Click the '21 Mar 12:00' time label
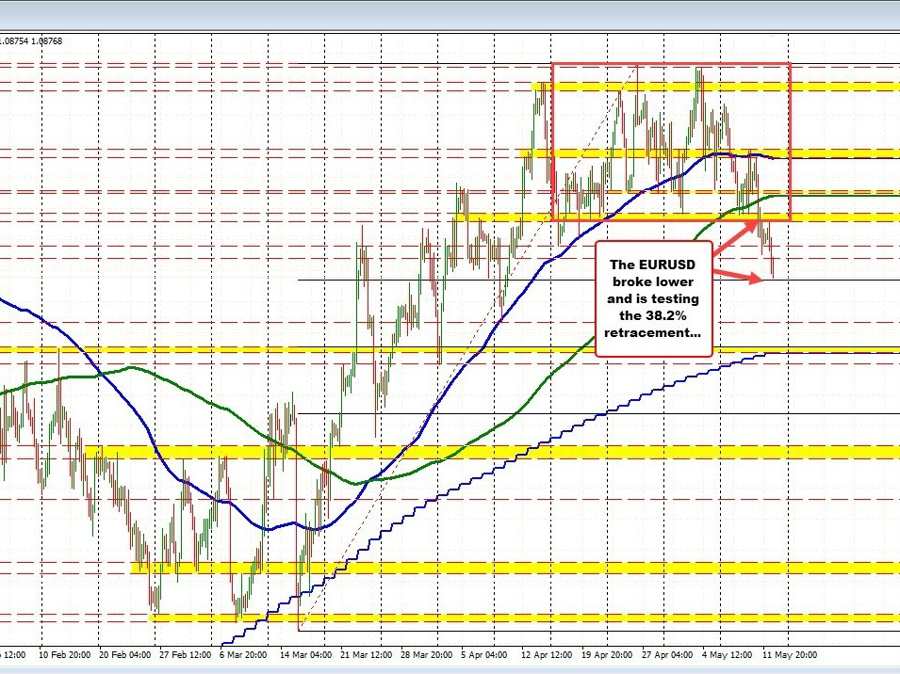The image size is (900, 674). (x=366, y=654)
